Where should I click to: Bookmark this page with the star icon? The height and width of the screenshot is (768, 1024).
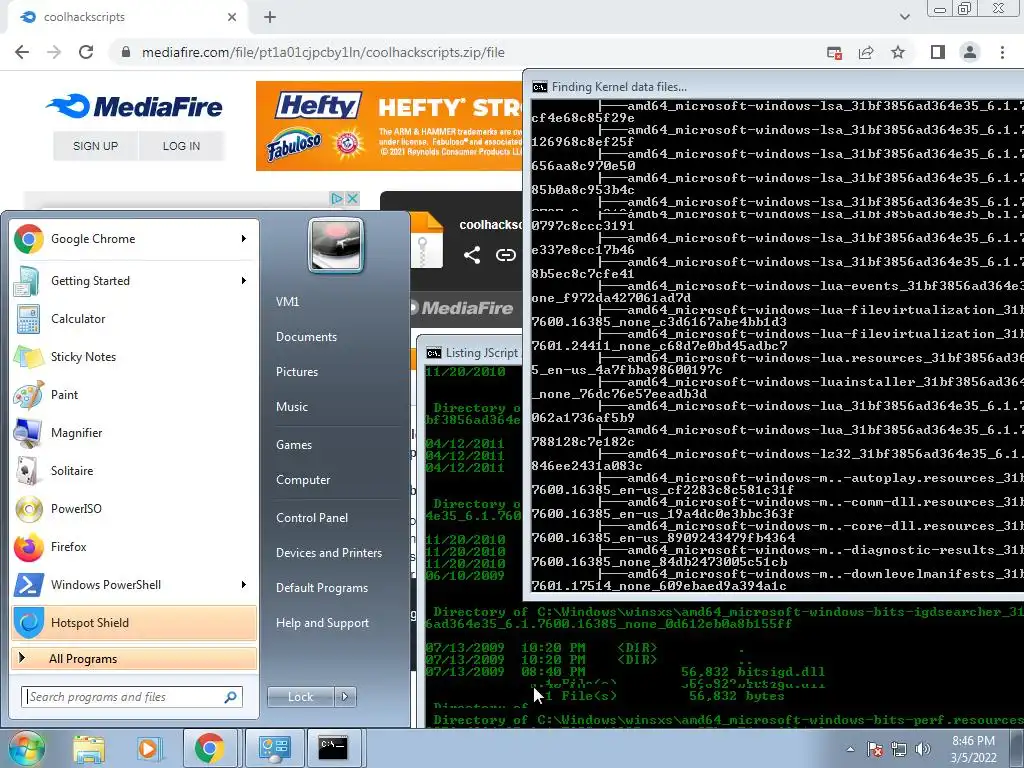(x=899, y=52)
